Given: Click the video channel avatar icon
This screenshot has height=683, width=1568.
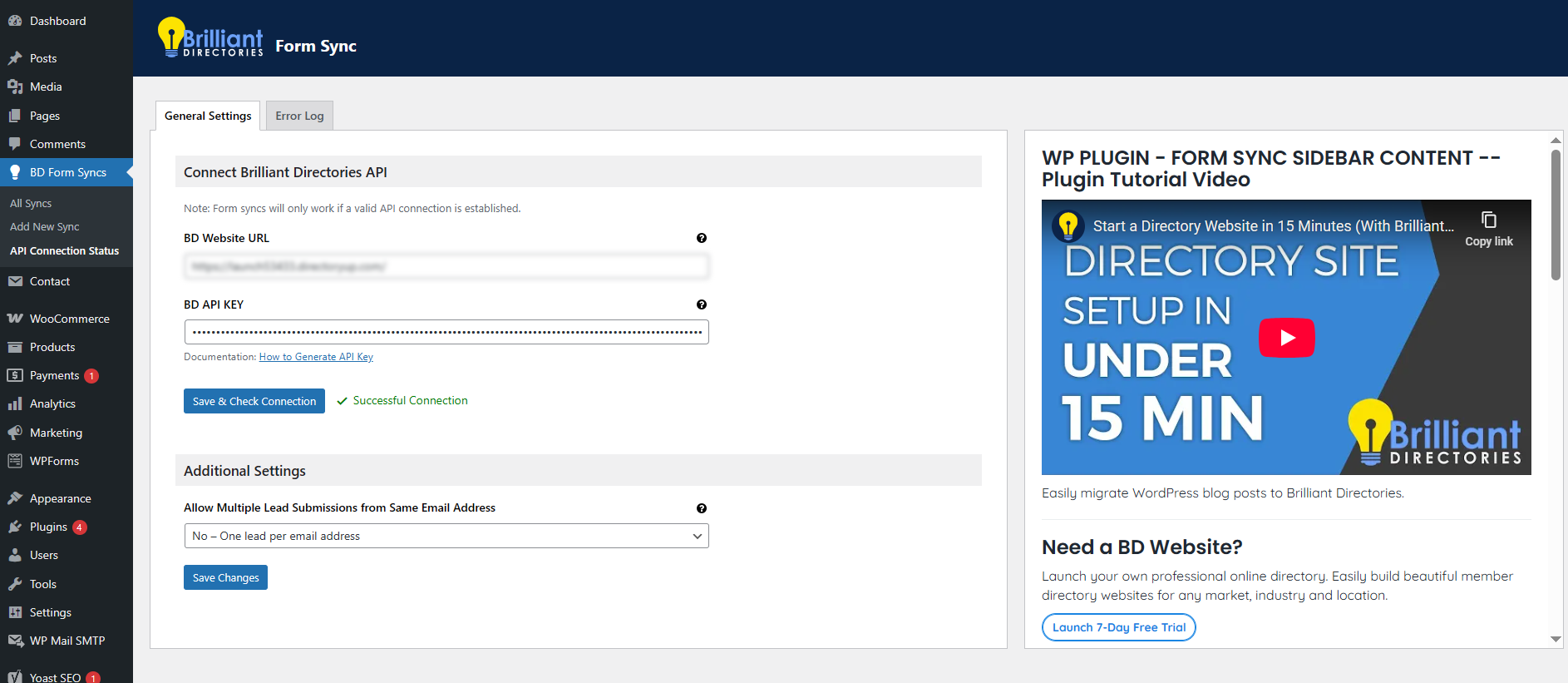Looking at the screenshot, I should (x=1068, y=226).
